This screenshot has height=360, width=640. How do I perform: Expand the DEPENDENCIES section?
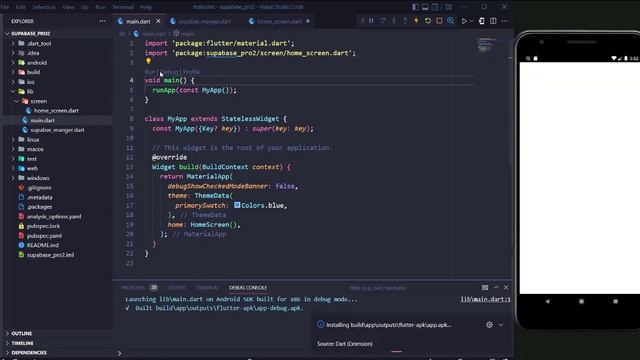point(29,353)
